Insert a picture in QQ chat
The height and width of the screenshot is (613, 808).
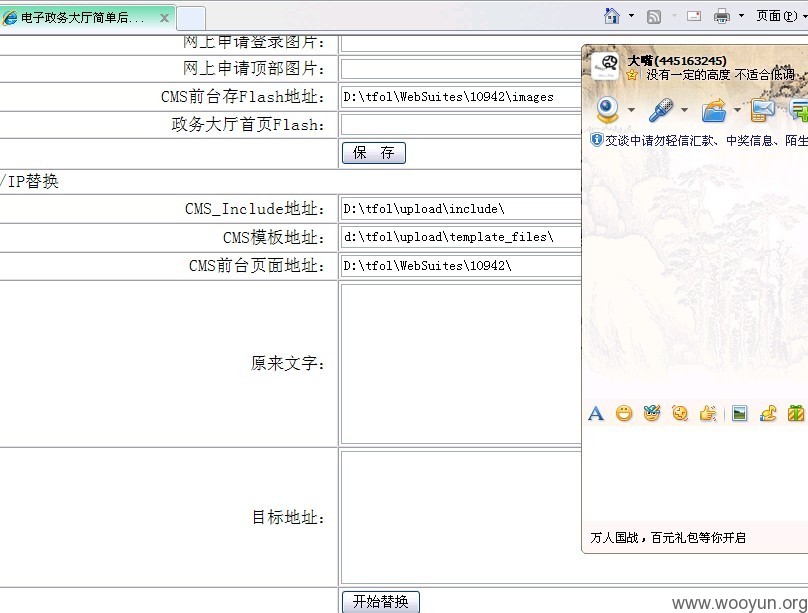[739, 413]
